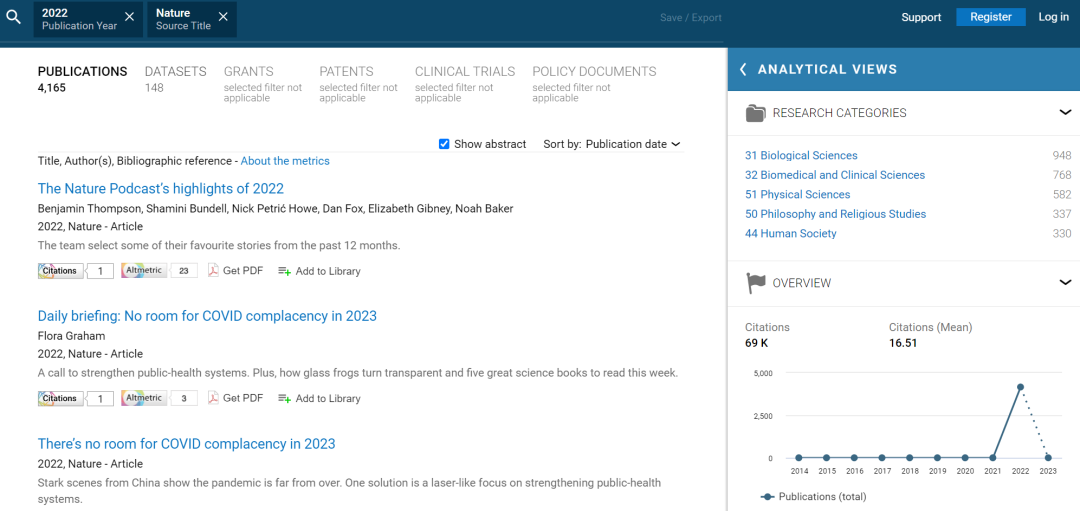Click the search magnifier icon
1080x511 pixels.
[x=14, y=18]
